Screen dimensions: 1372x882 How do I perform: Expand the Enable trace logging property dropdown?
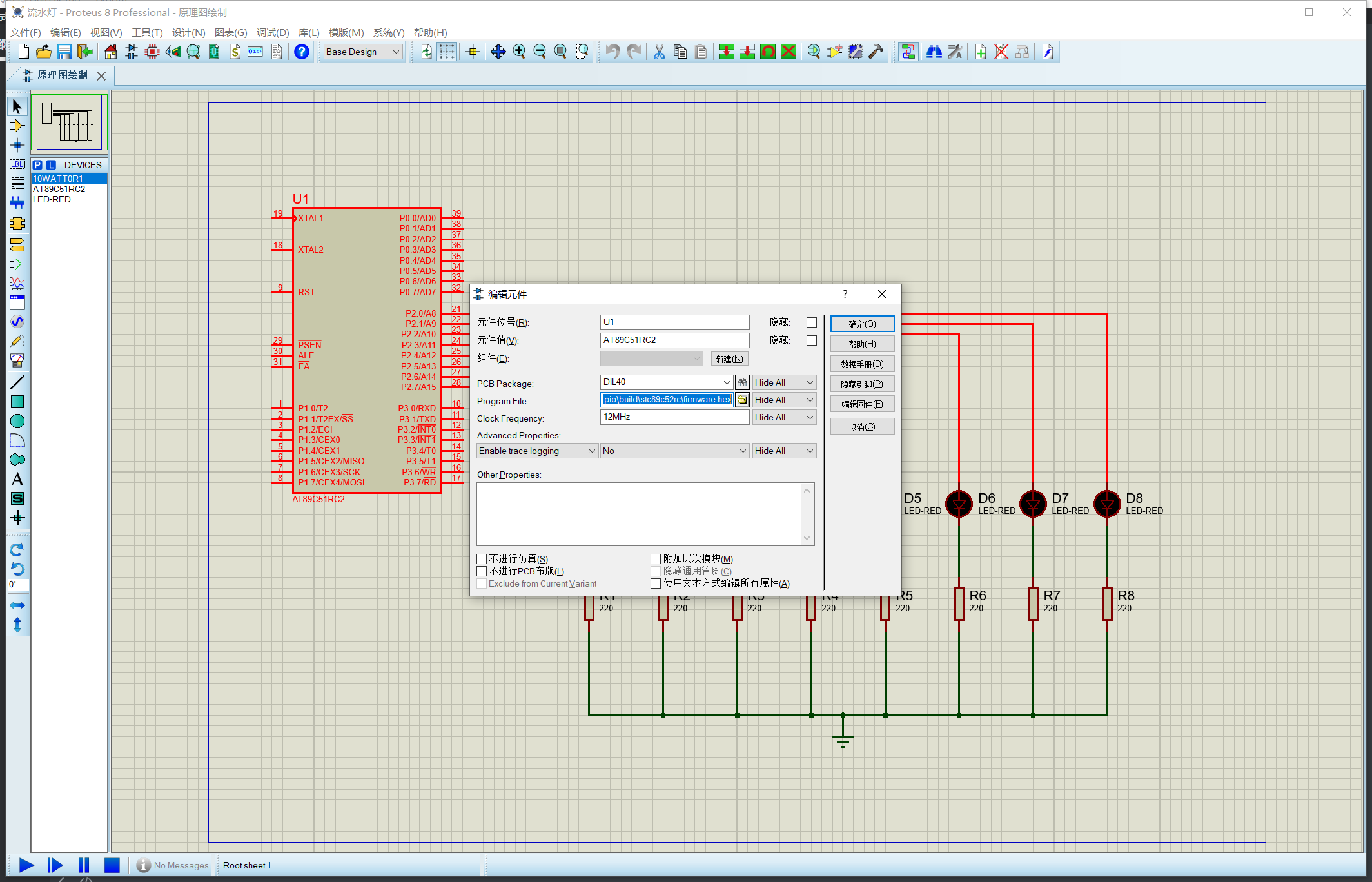pyautogui.click(x=537, y=451)
